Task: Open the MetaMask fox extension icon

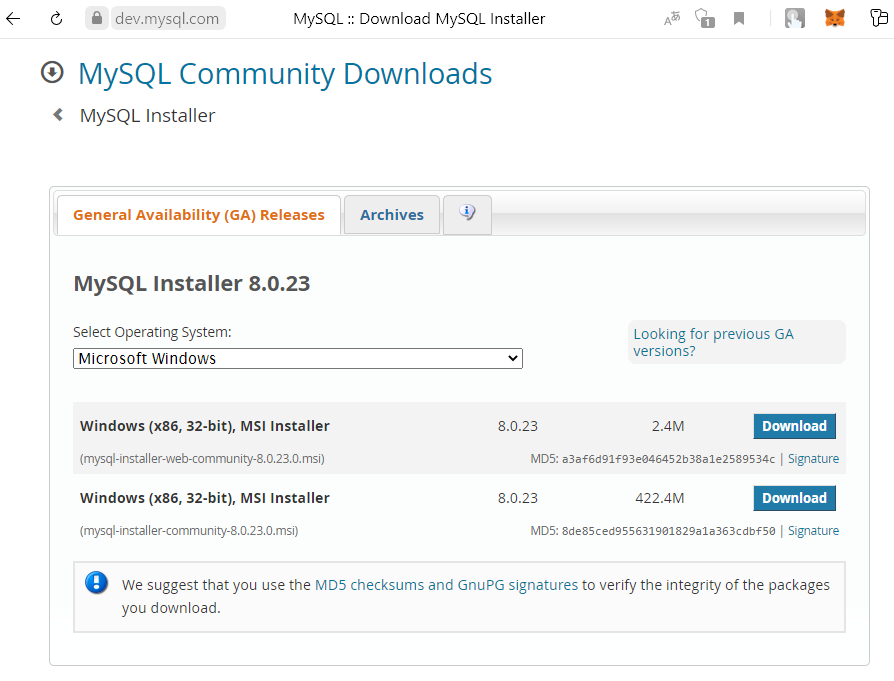Action: [835, 18]
